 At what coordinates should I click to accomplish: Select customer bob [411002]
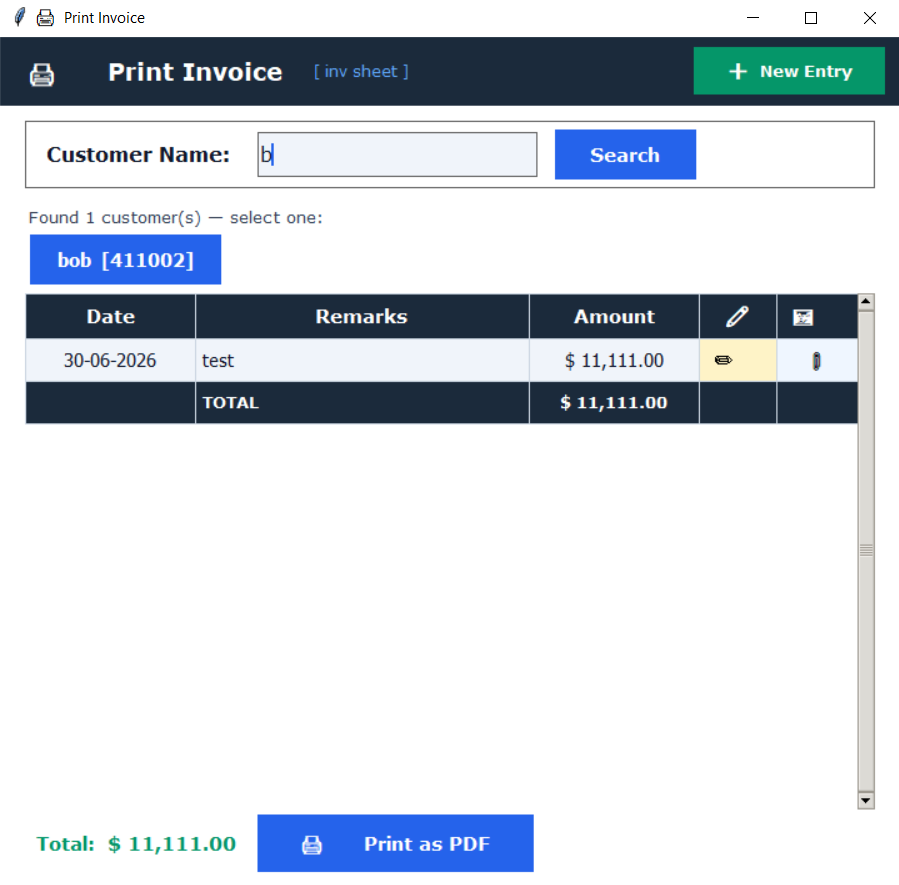click(x=126, y=260)
